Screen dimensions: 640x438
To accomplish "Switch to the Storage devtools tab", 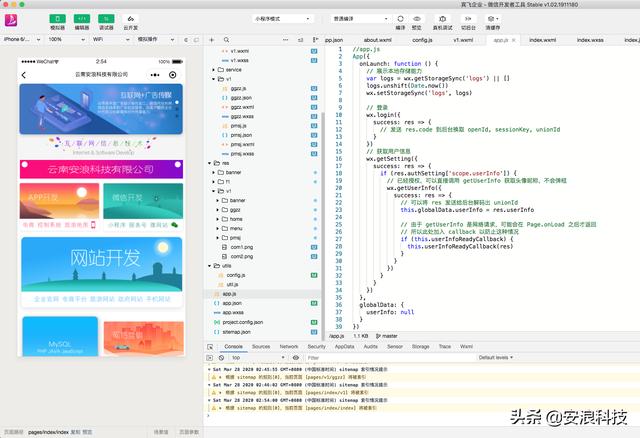I will point(420,347).
